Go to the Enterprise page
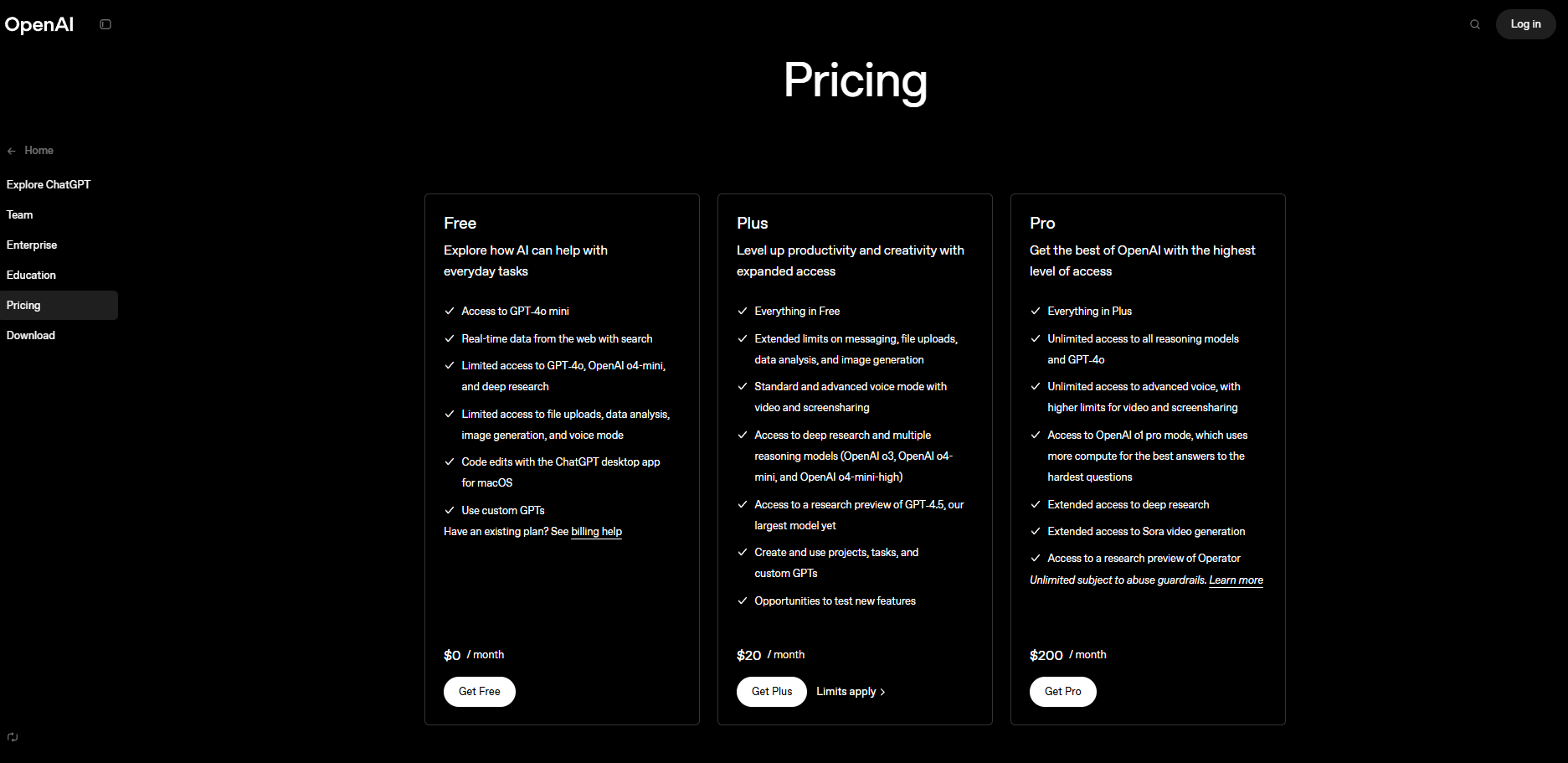Viewport: 1568px width, 763px height. point(32,245)
